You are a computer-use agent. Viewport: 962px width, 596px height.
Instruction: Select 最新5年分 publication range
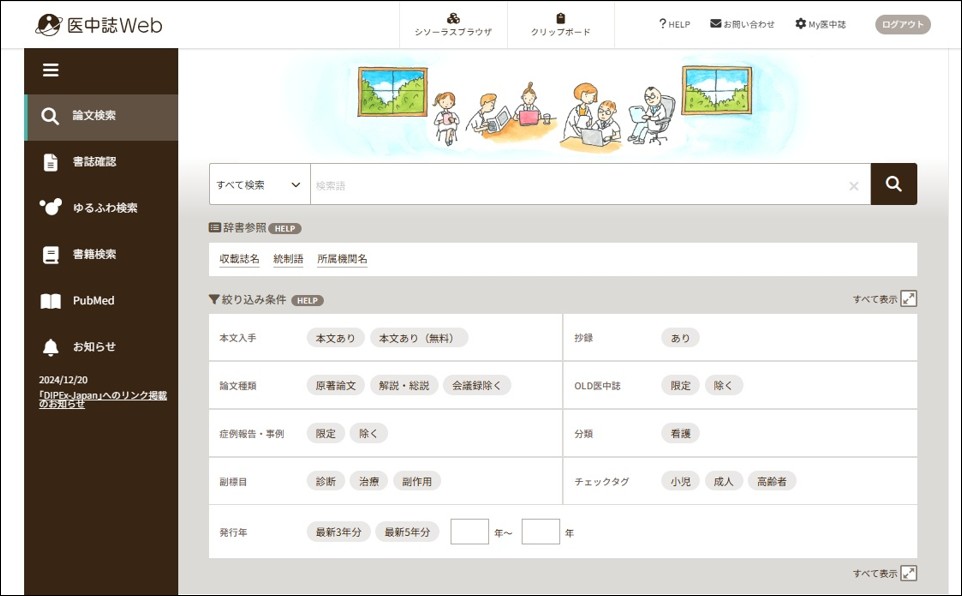coord(407,532)
